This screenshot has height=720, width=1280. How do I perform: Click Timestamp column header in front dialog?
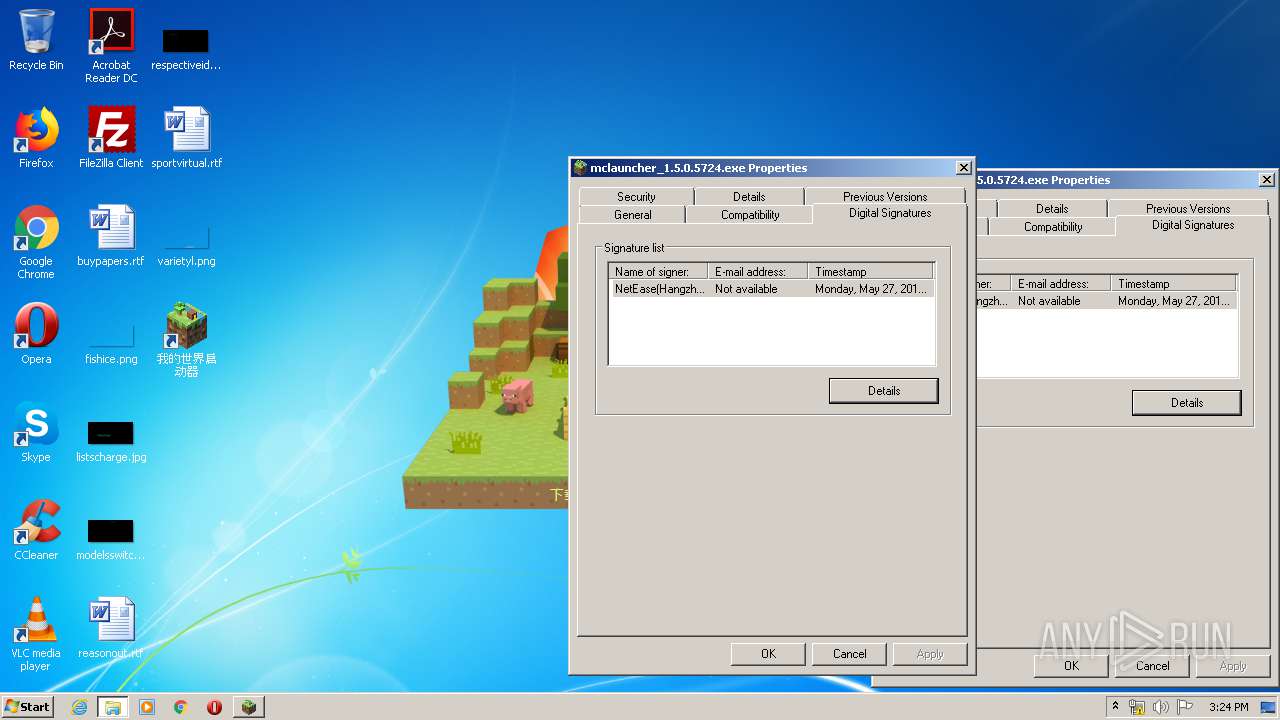click(x=871, y=272)
